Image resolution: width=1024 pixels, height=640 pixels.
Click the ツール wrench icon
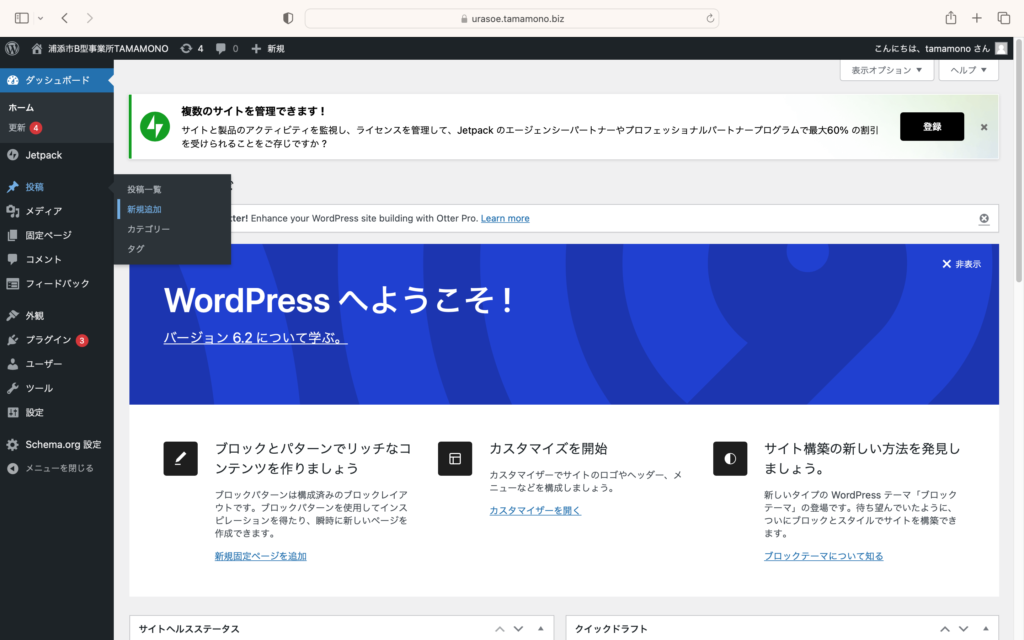pyautogui.click(x=12, y=389)
